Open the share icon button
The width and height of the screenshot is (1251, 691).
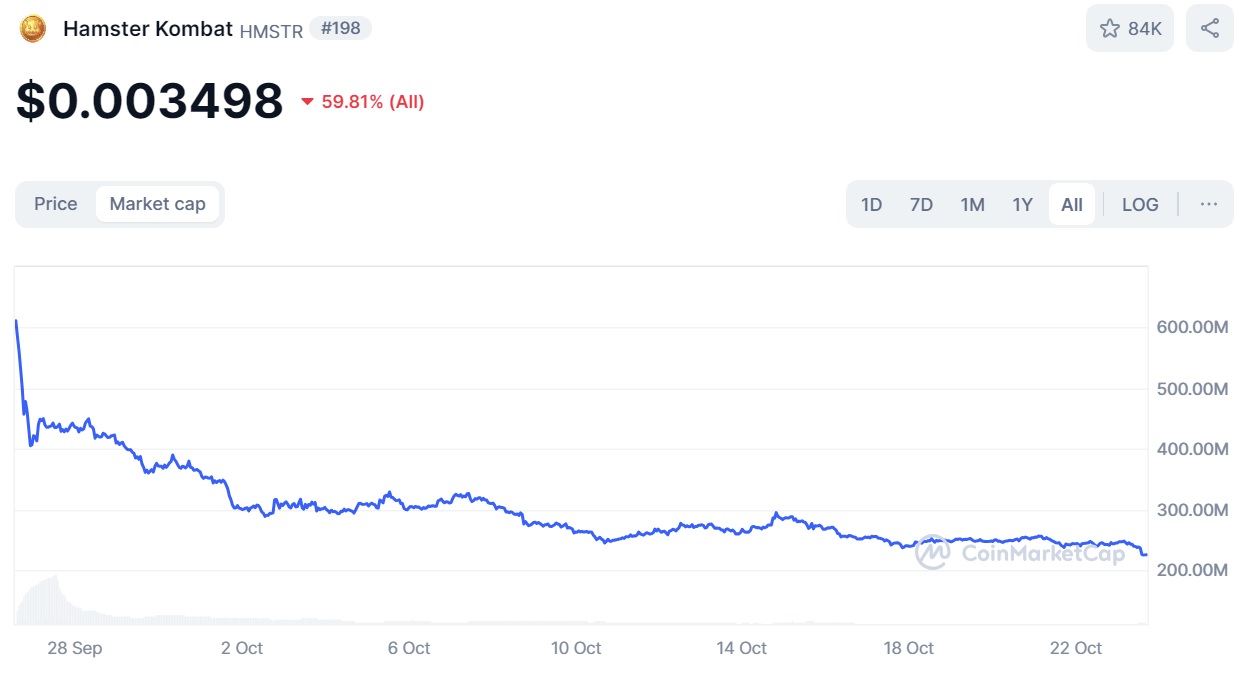tap(1210, 28)
